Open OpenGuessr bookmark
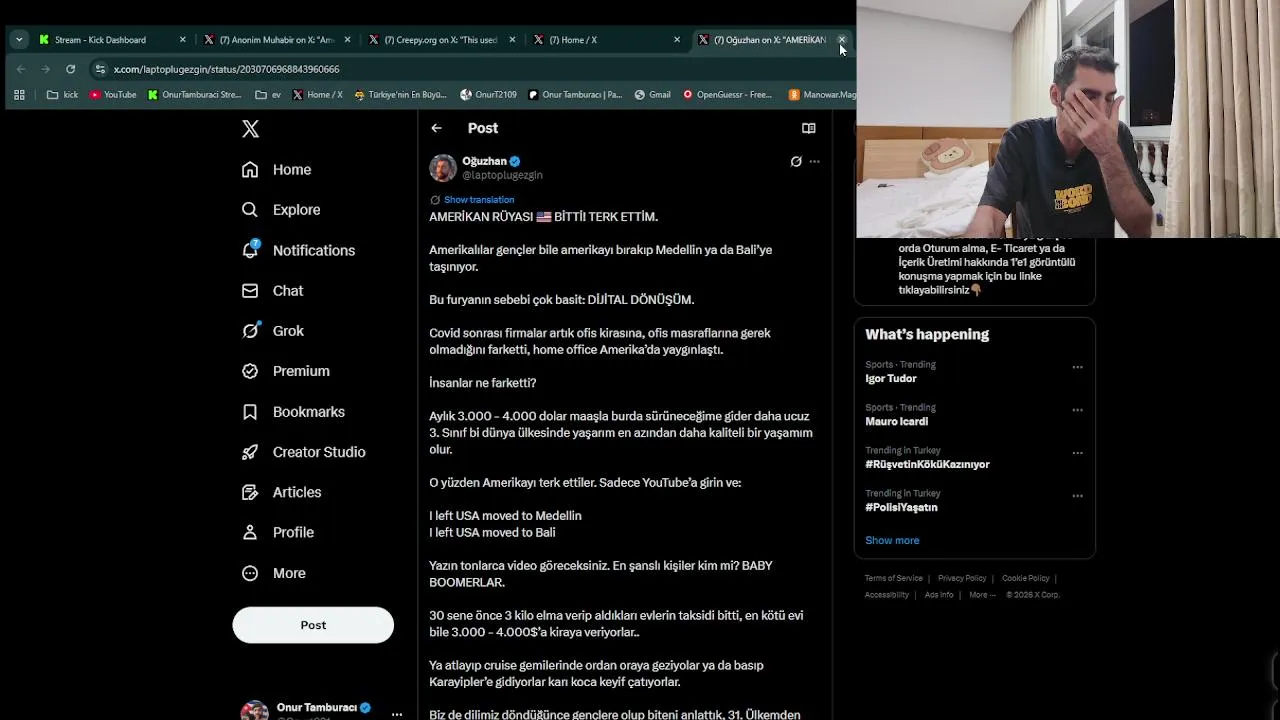This screenshot has width=1280, height=720. [x=727, y=95]
